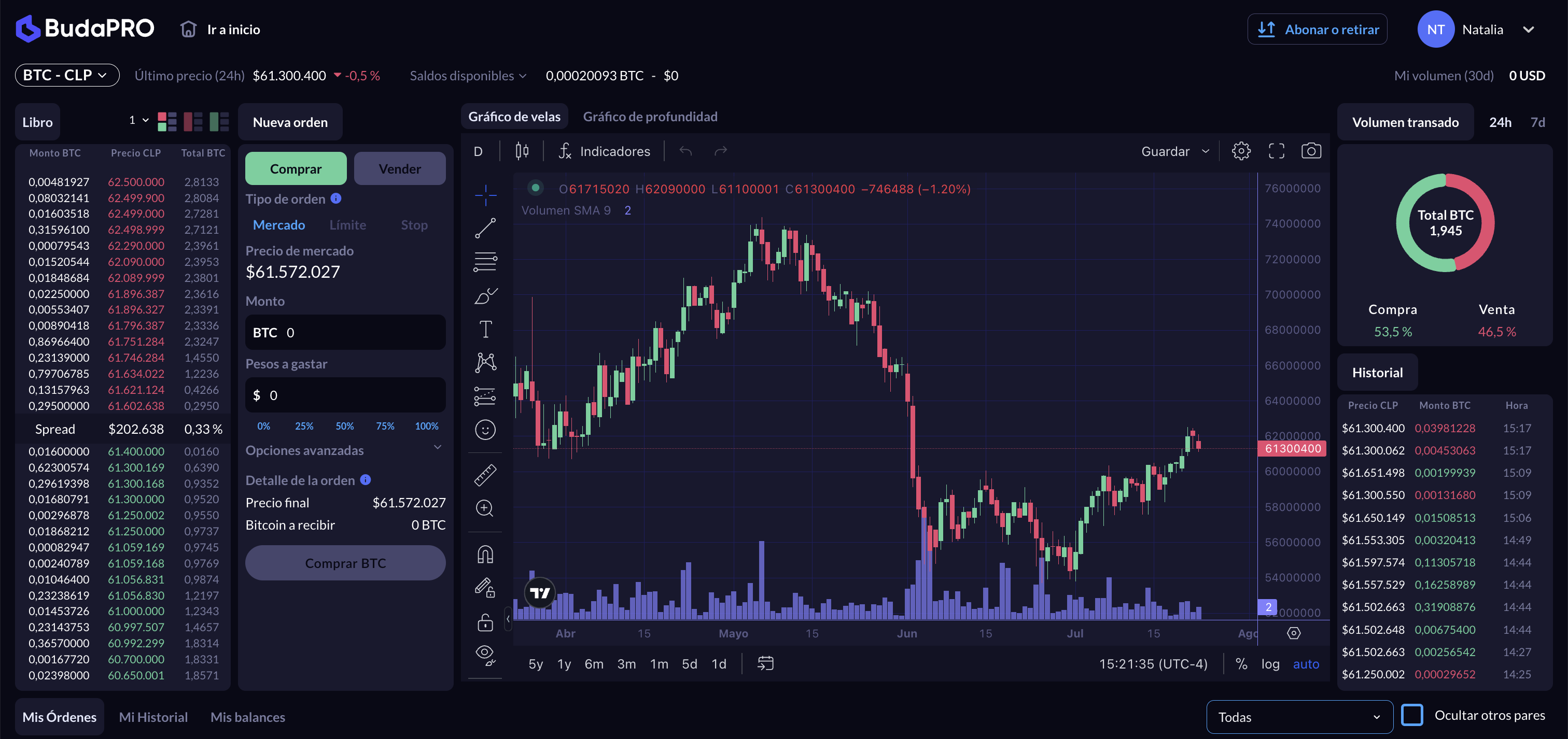Toggle percent scale on chart
The height and width of the screenshot is (739, 1568).
[1241, 663]
